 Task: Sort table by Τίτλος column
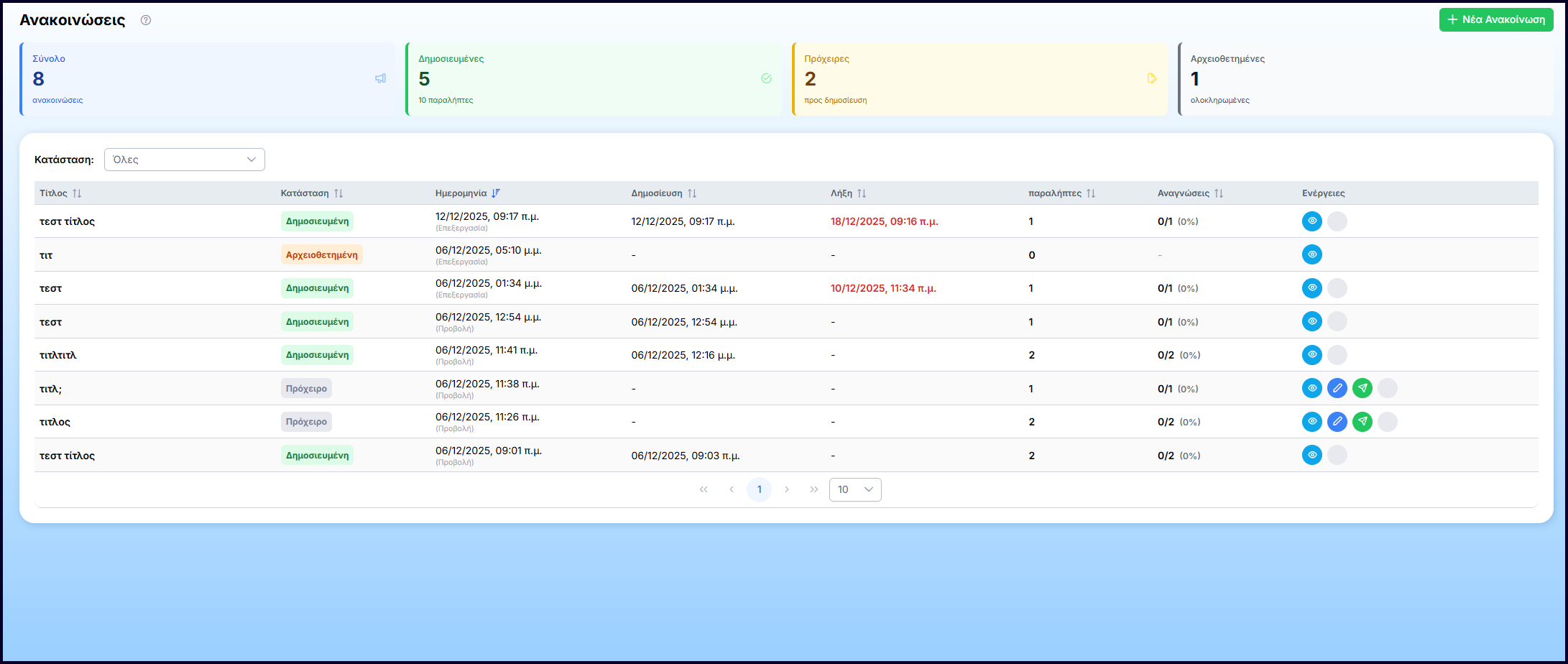77,193
